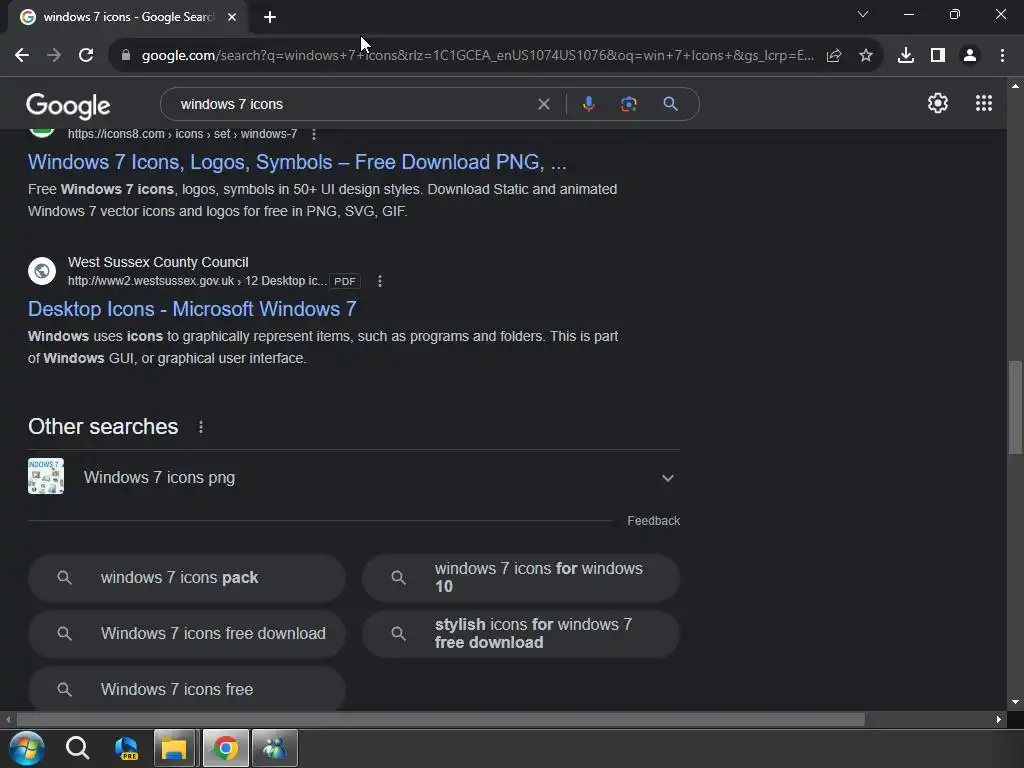Open taskbar search magnifier
Viewport: 1024px width, 768px height.
[x=77, y=748]
